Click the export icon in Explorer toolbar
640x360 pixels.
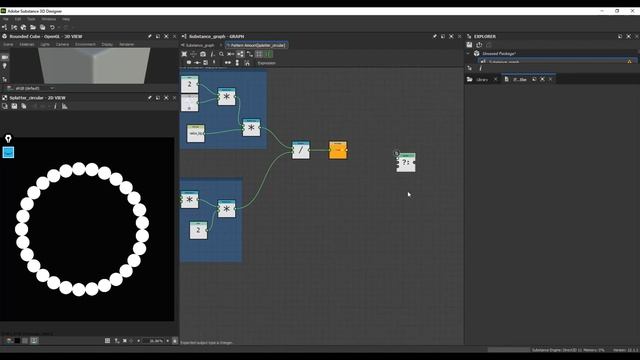pyautogui.click(x=479, y=45)
